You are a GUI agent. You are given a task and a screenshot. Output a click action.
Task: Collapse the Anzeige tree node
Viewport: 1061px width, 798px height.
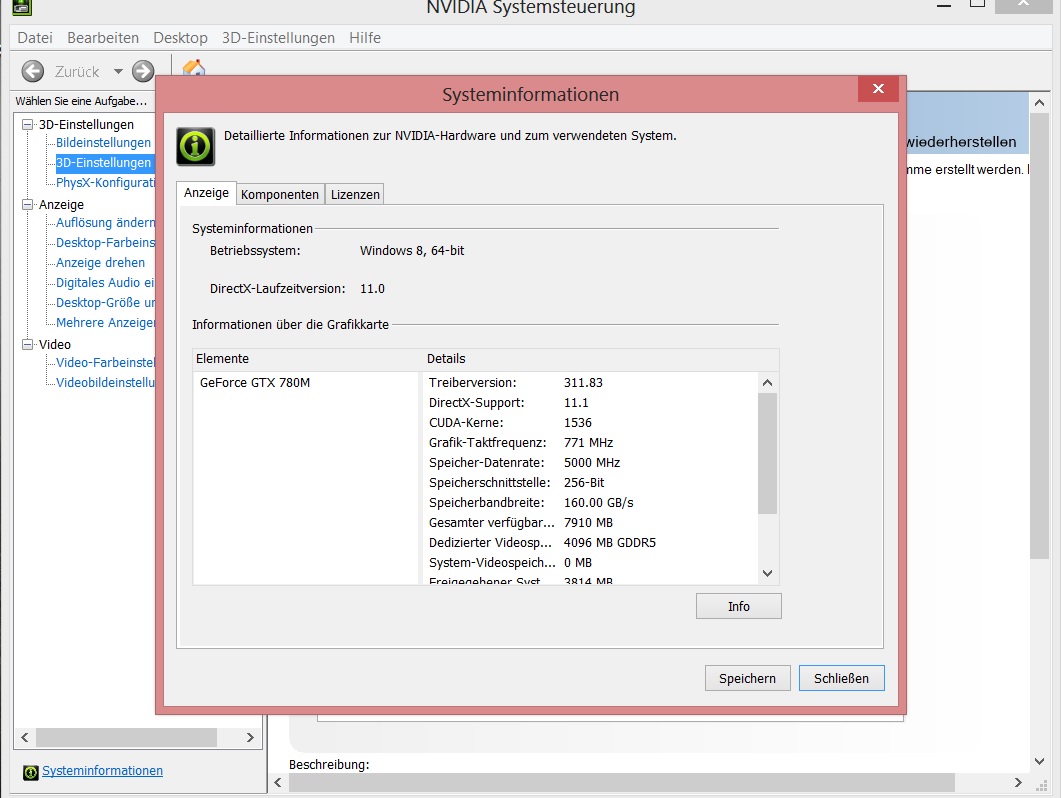click(28, 204)
